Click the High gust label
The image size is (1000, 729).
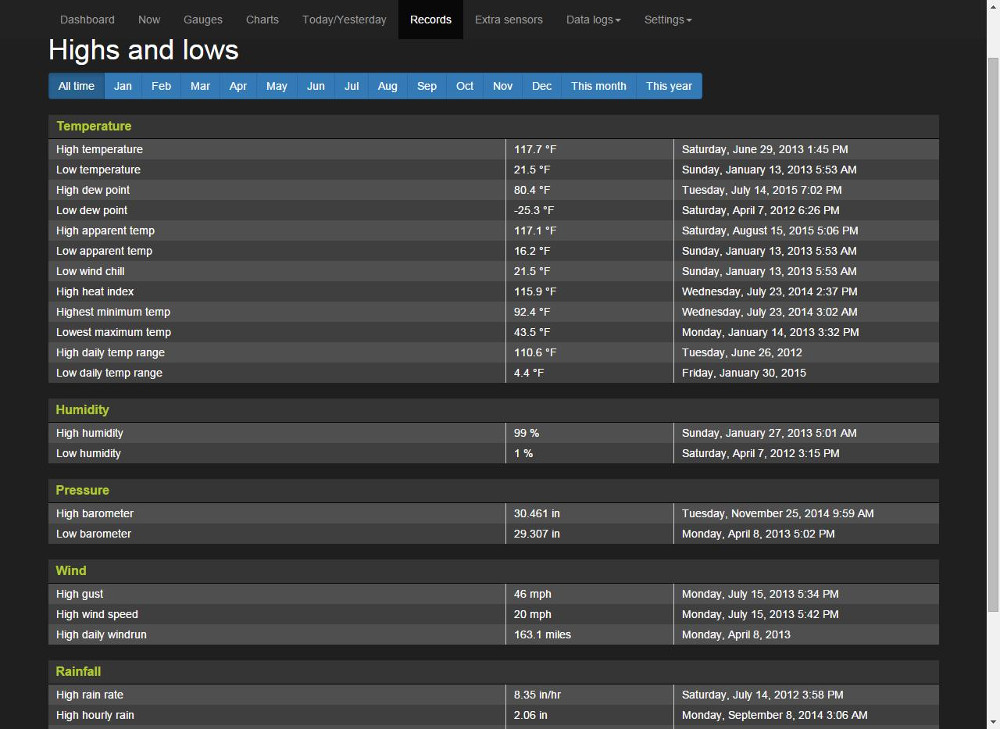point(80,594)
